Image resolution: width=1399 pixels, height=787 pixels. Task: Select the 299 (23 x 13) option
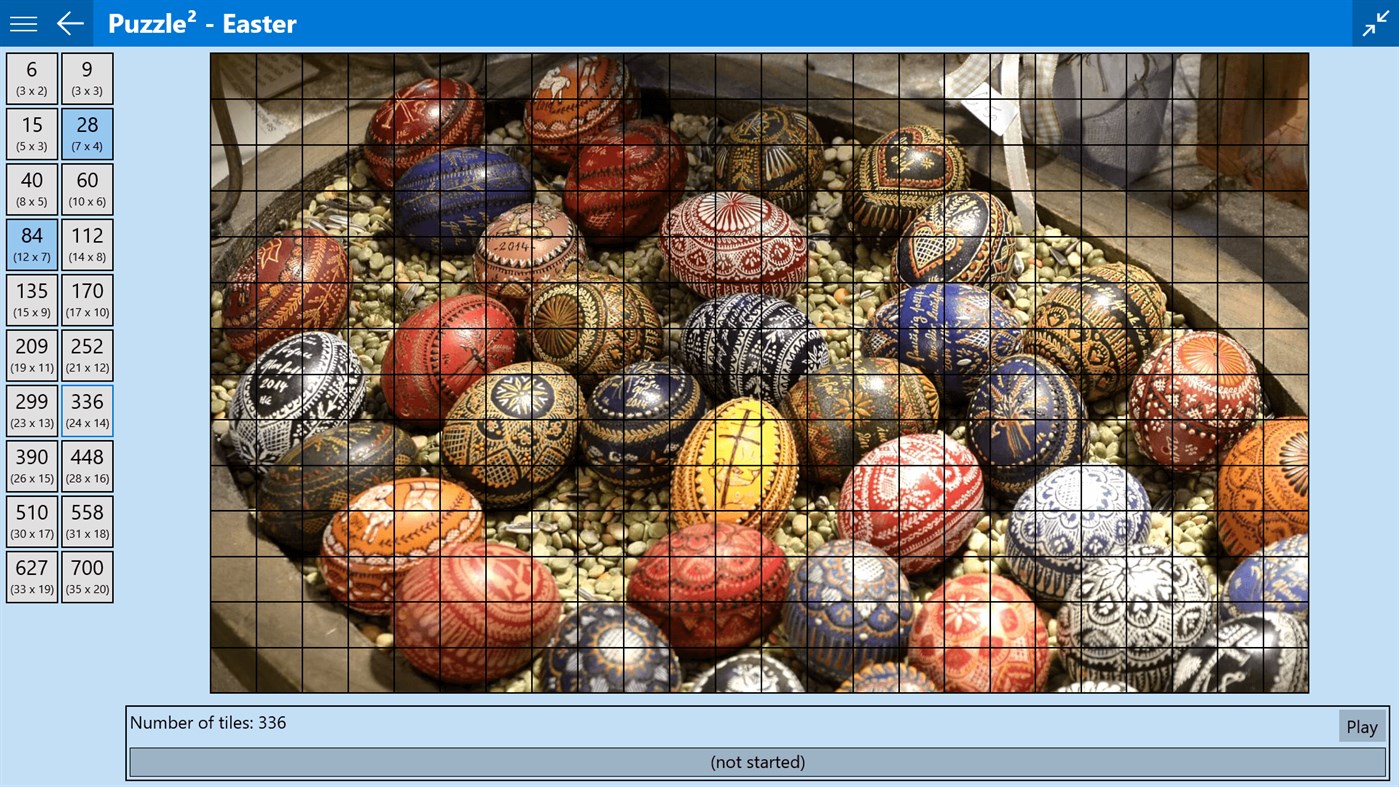31,409
